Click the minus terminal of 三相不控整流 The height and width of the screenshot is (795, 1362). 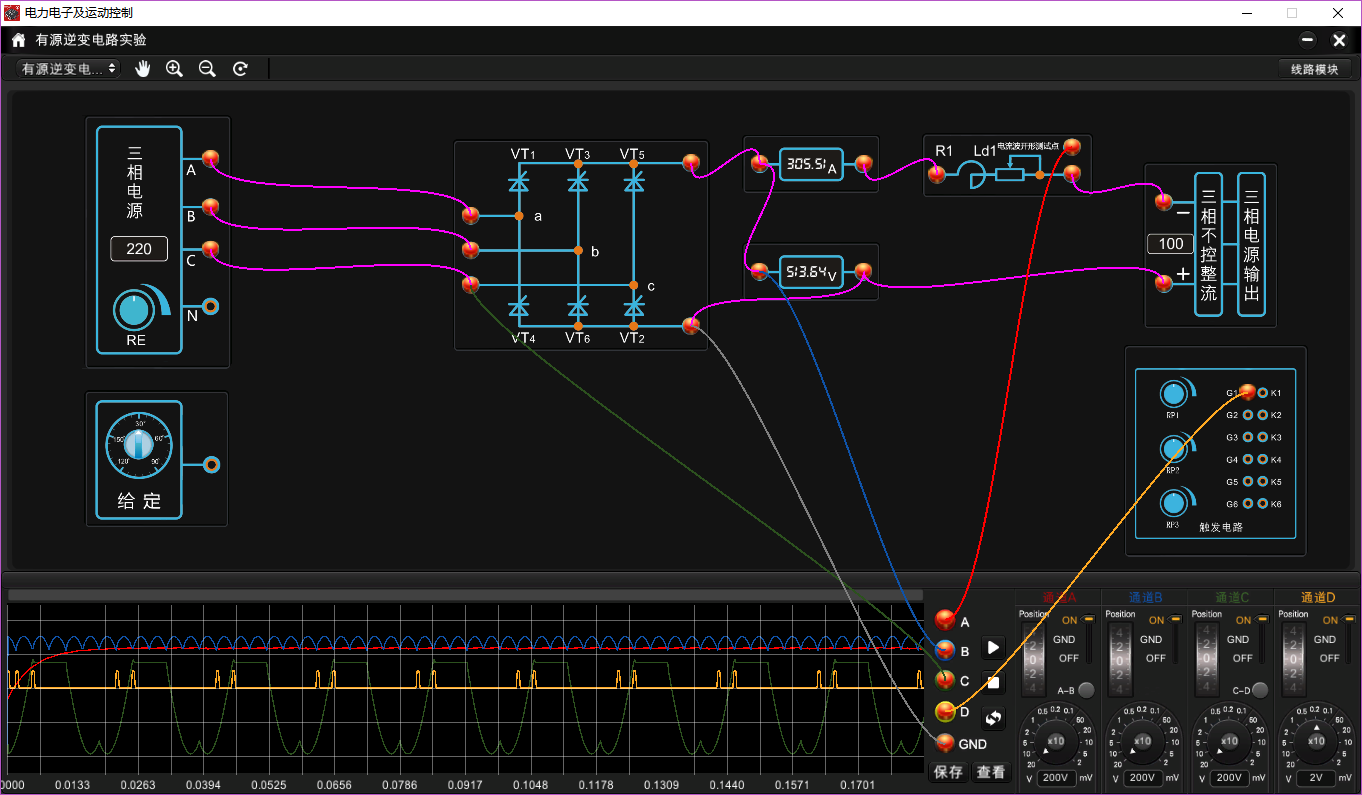[1164, 202]
